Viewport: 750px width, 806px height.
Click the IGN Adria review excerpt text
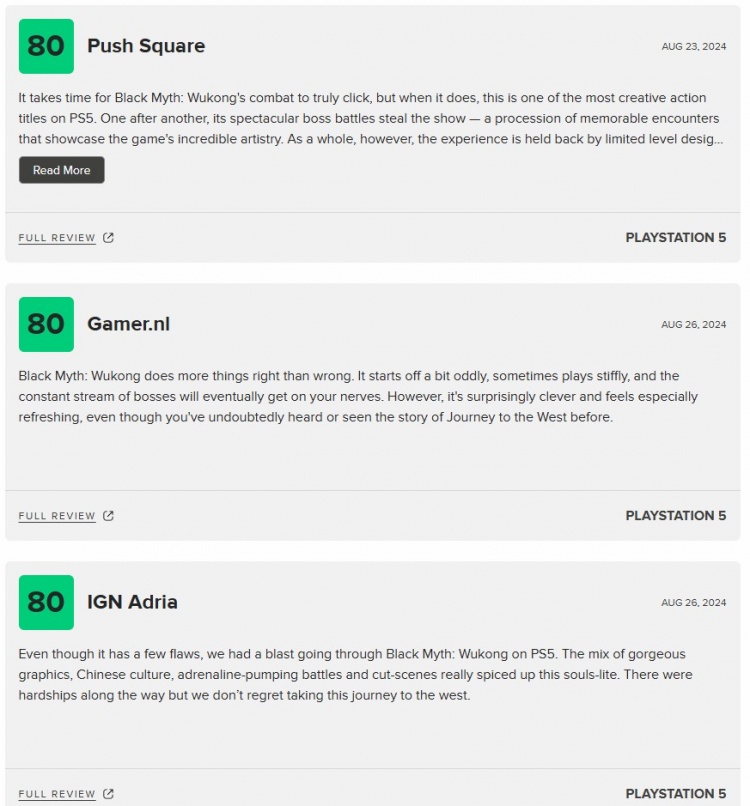pos(356,674)
